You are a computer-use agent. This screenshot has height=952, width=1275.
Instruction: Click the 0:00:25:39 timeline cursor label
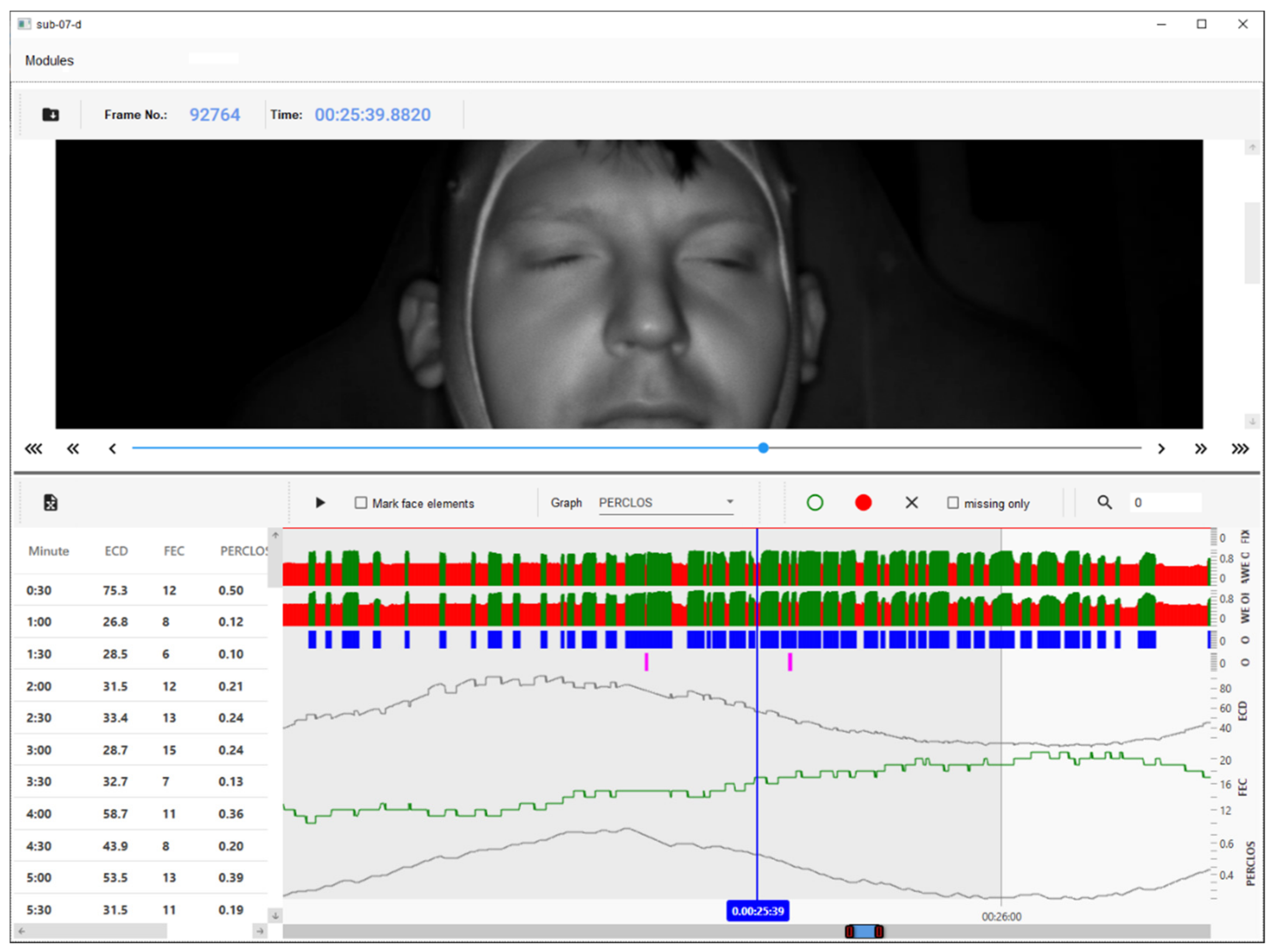(757, 911)
